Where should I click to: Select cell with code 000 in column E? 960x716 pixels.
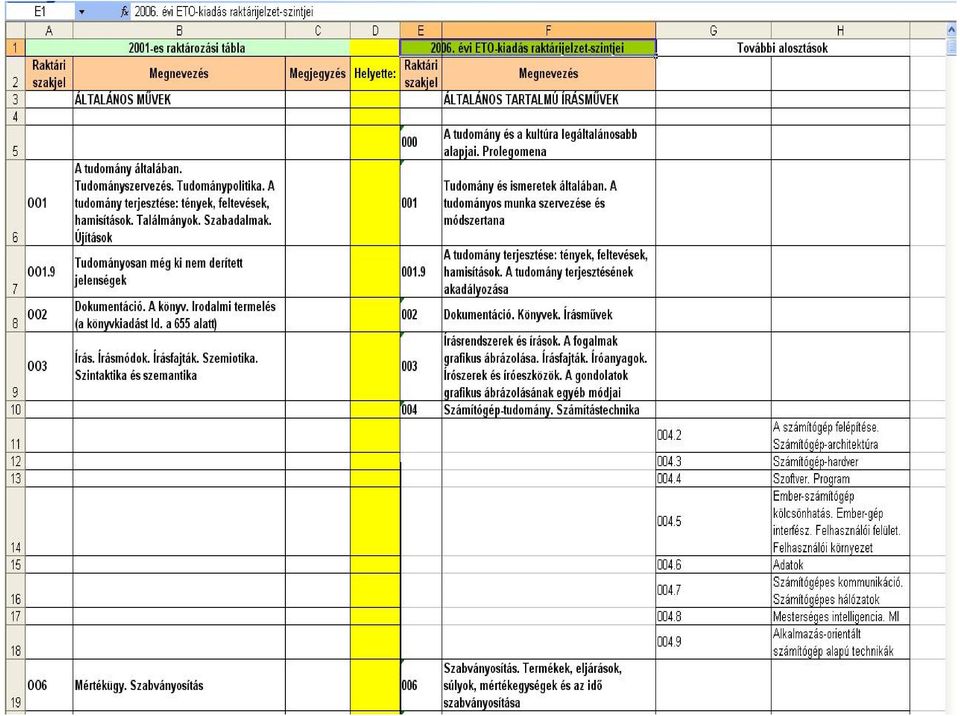(x=421, y=143)
